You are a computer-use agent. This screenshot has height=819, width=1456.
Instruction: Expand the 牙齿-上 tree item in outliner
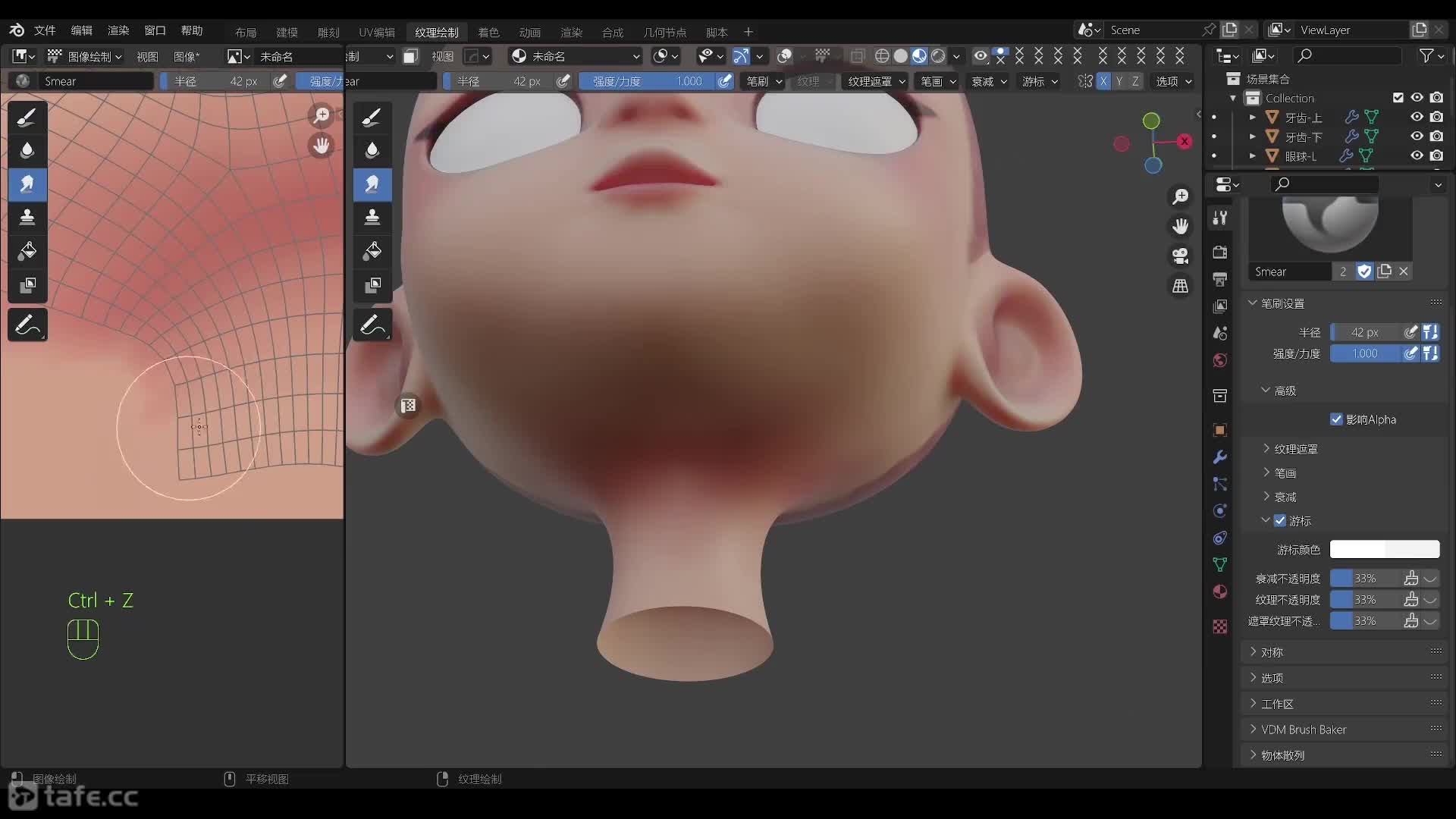pos(1252,118)
